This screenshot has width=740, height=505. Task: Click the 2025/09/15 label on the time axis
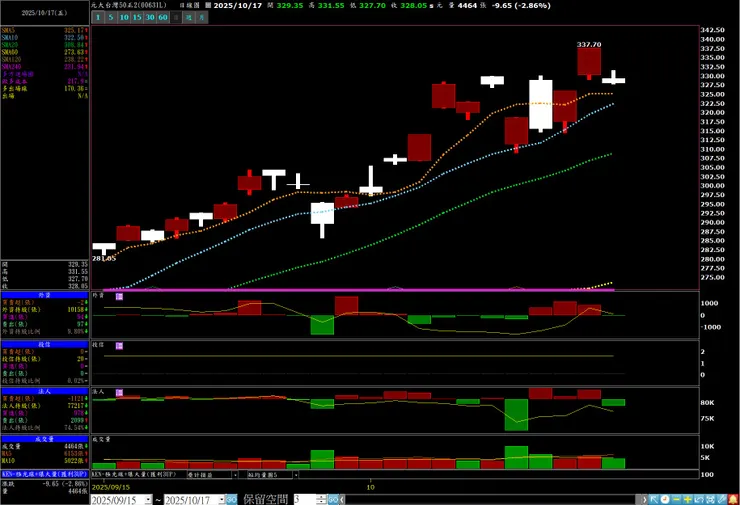[x=111, y=487]
